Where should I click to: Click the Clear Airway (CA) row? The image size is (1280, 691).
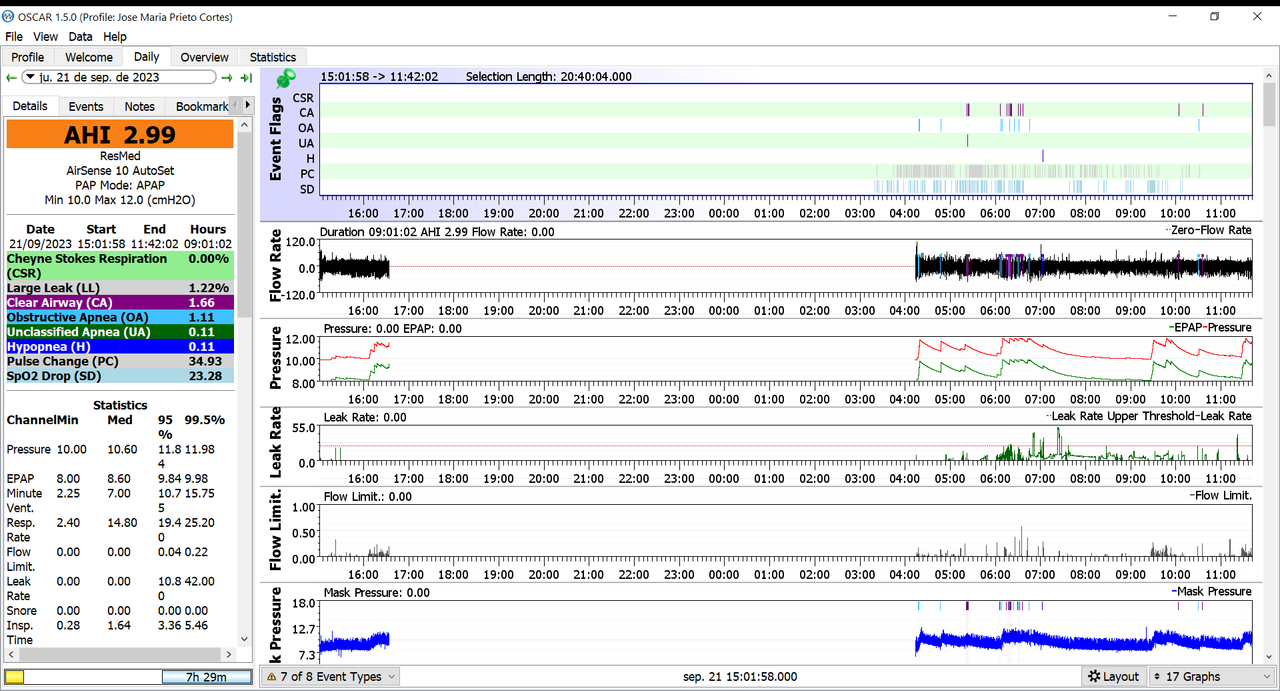[120, 302]
